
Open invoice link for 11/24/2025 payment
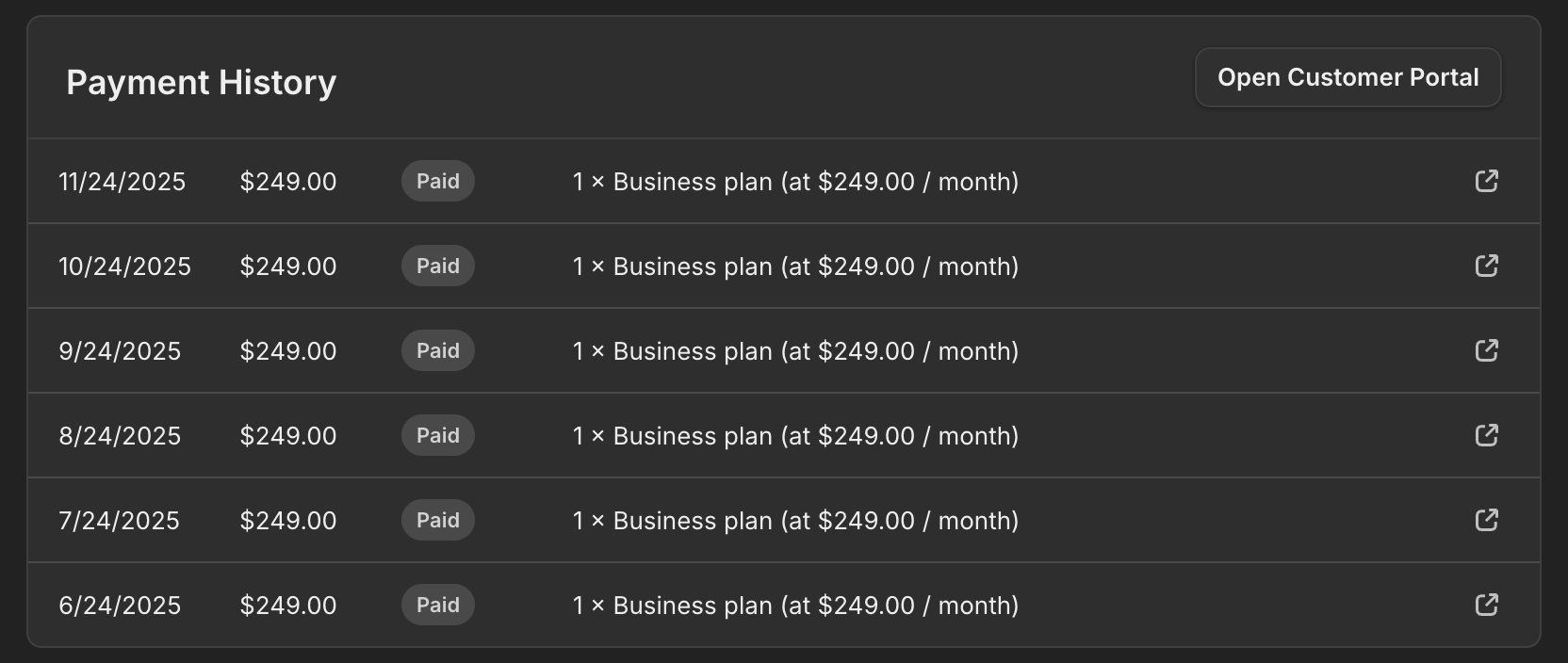(1486, 181)
